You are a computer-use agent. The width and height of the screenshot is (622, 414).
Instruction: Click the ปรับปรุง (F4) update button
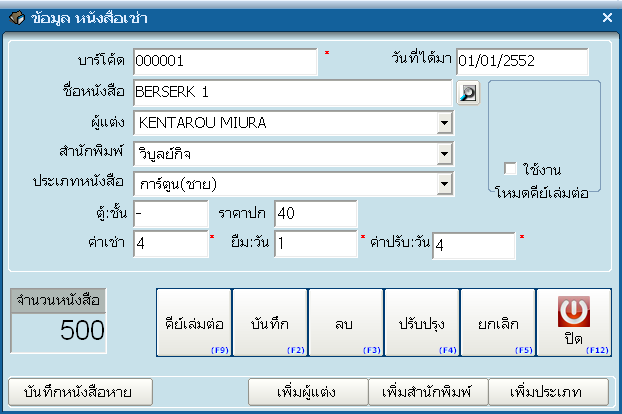[422, 323]
